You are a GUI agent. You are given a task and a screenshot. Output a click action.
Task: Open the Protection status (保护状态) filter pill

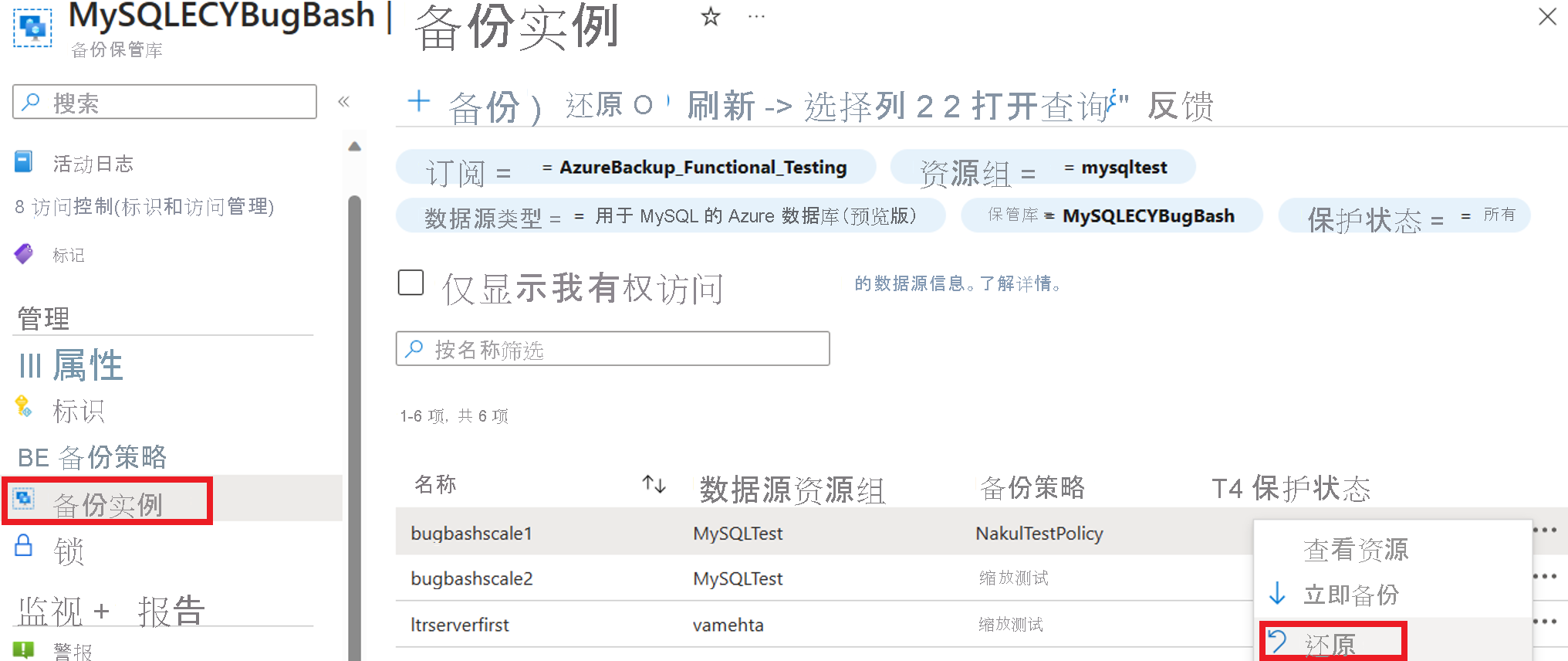coord(1404,215)
